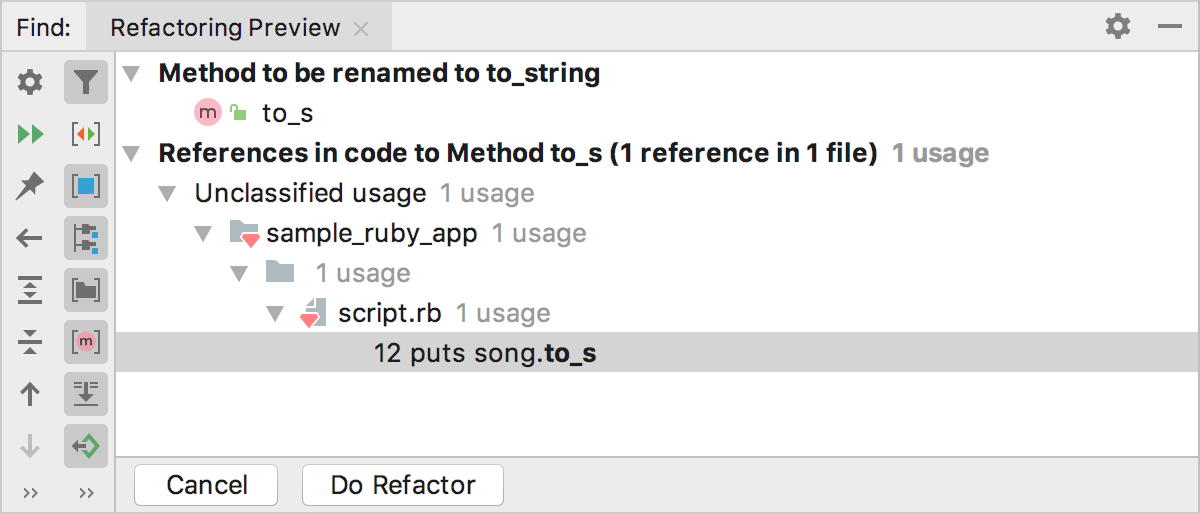Click the left arrow back icon
The width and height of the screenshot is (1200, 514).
31,238
